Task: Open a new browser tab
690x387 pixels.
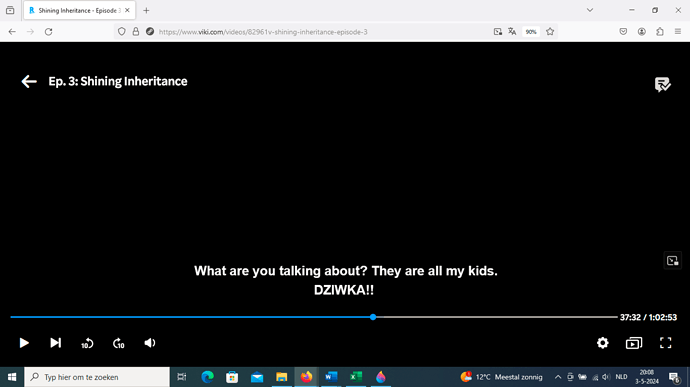Action: 146,11
